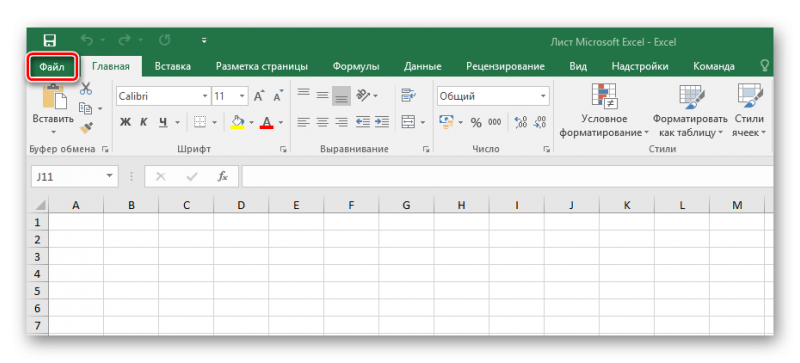This screenshot has width=800, height=363.
Task: Apply the percent style format
Action: (x=476, y=123)
